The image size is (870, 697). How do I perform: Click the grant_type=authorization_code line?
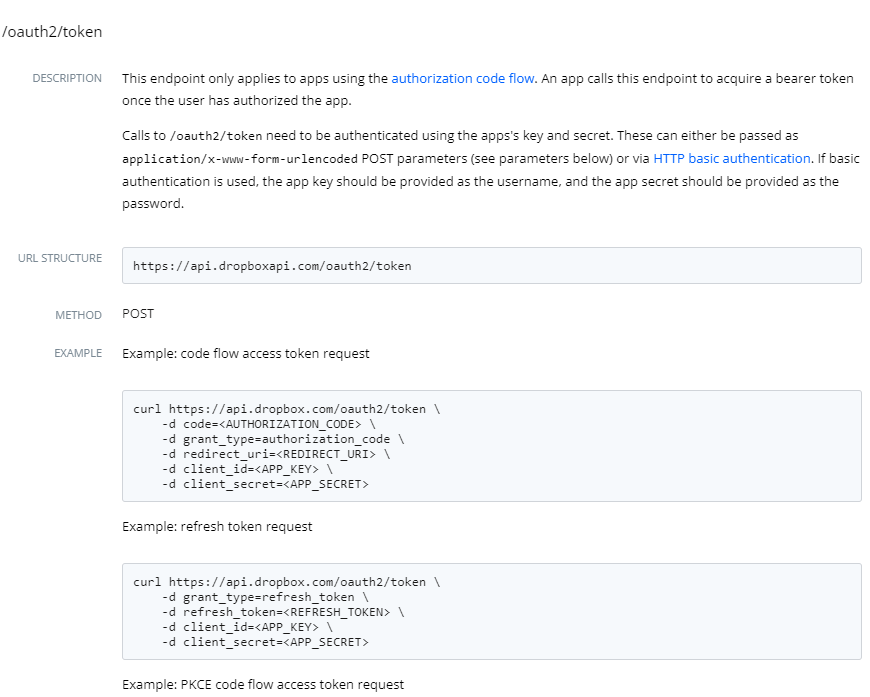[x=283, y=440]
